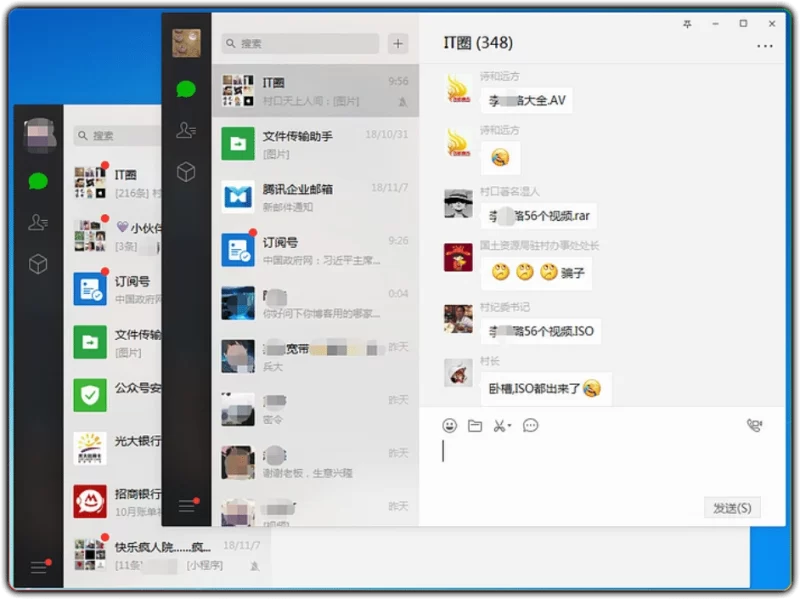Start a video call from the chat toolbar
The height and width of the screenshot is (599, 800).
(755, 425)
